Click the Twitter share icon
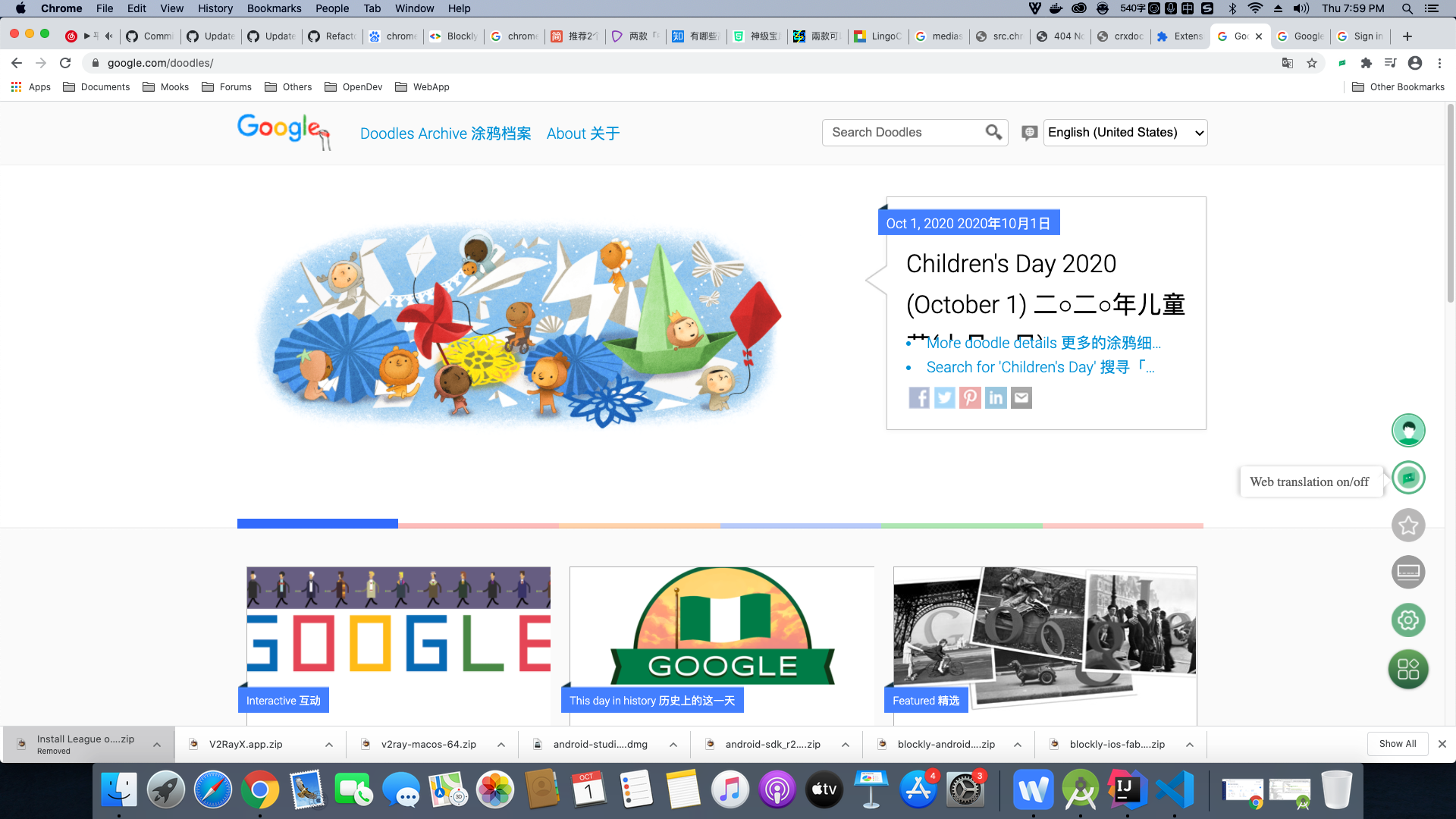Image resolution: width=1456 pixels, height=819 pixels. [x=943, y=397]
